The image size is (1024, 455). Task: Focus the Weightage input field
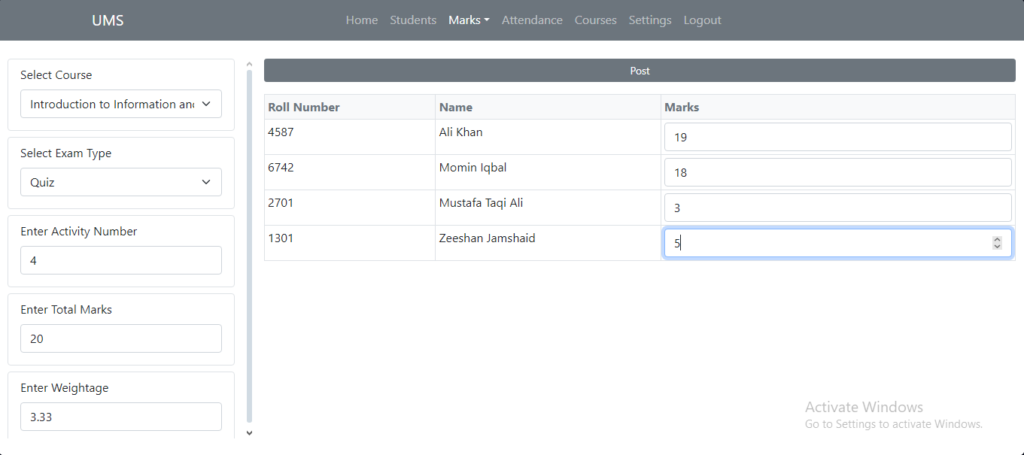[121, 416]
